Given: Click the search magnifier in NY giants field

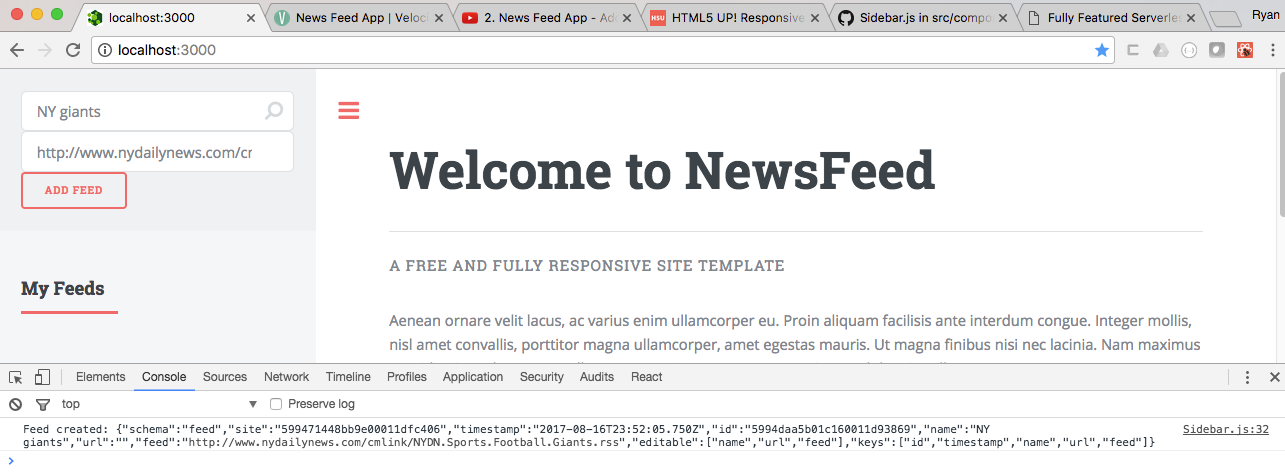Looking at the screenshot, I should [x=273, y=111].
